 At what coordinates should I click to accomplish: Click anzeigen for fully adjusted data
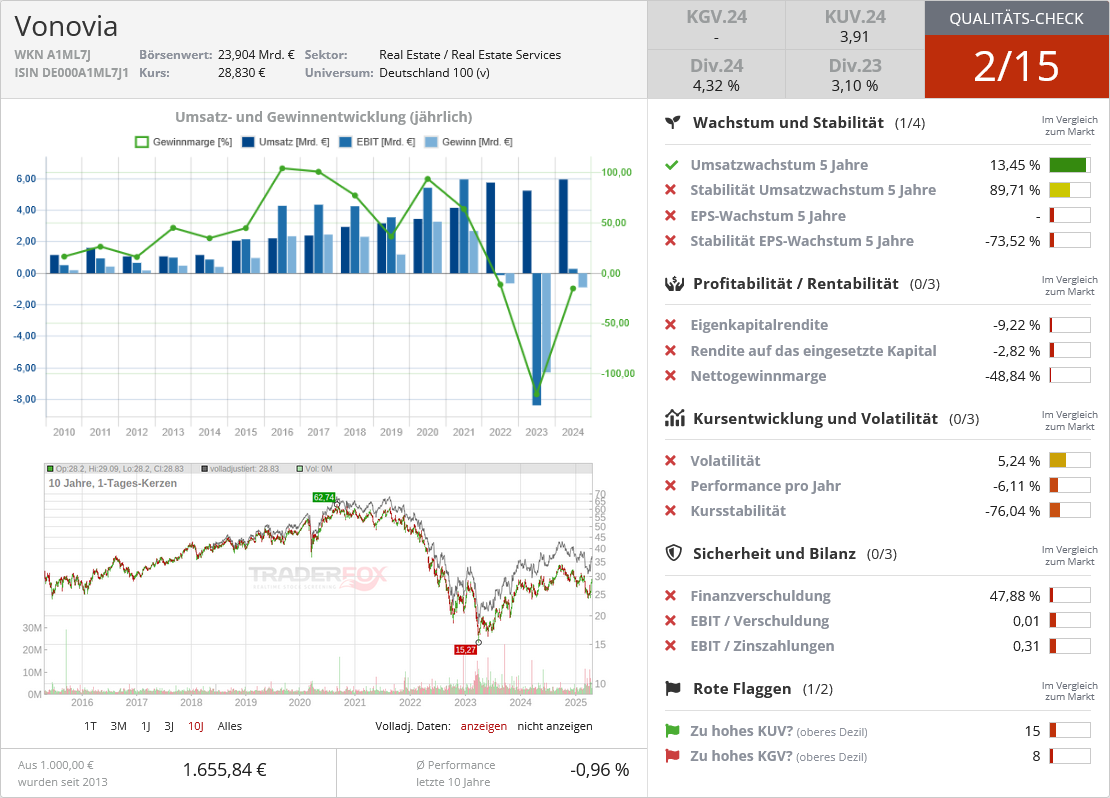tap(484, 726)
